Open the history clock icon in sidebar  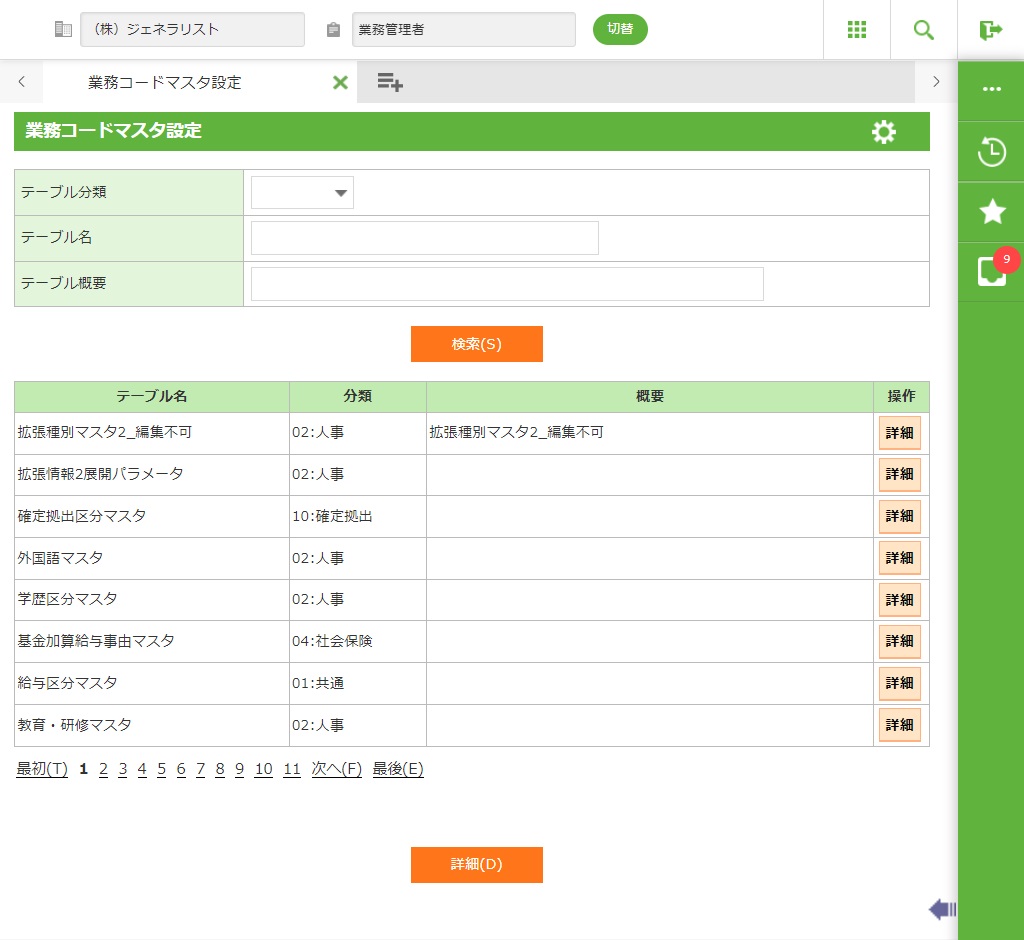coord(991,153)
